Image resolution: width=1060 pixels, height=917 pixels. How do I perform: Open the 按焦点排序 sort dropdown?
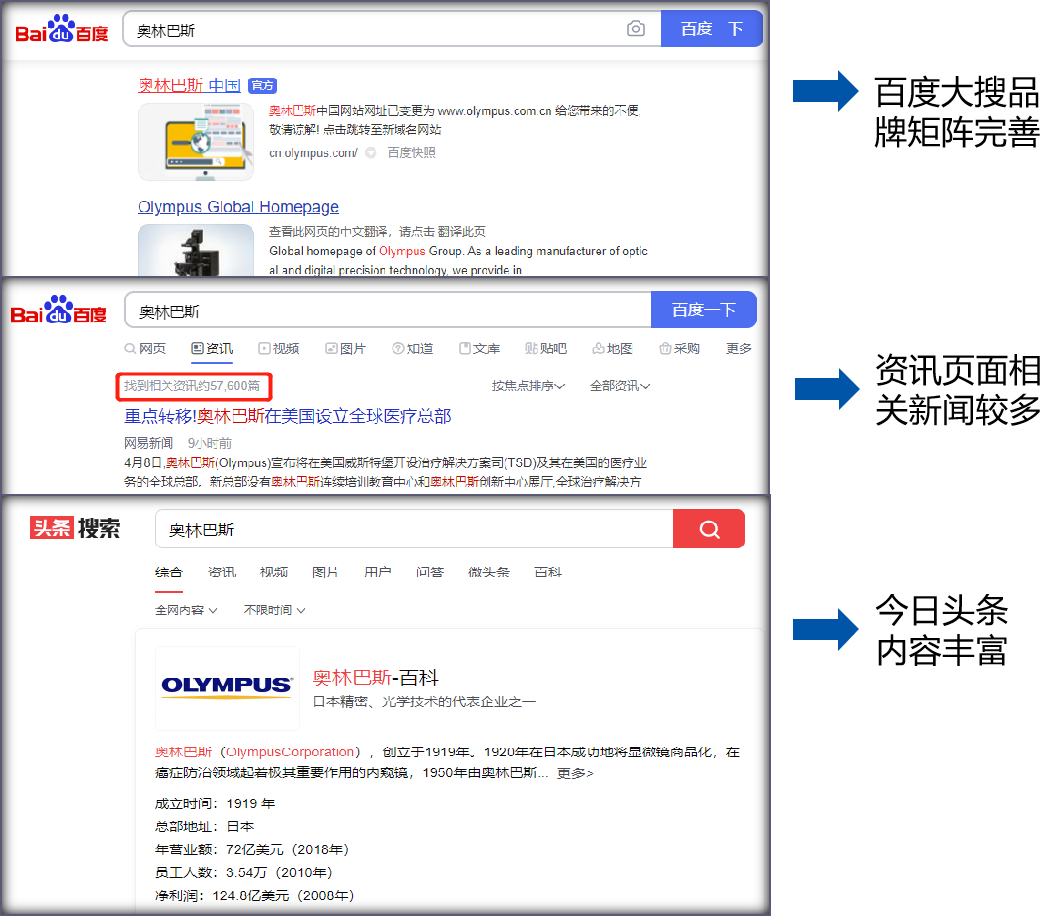(528, 386)
